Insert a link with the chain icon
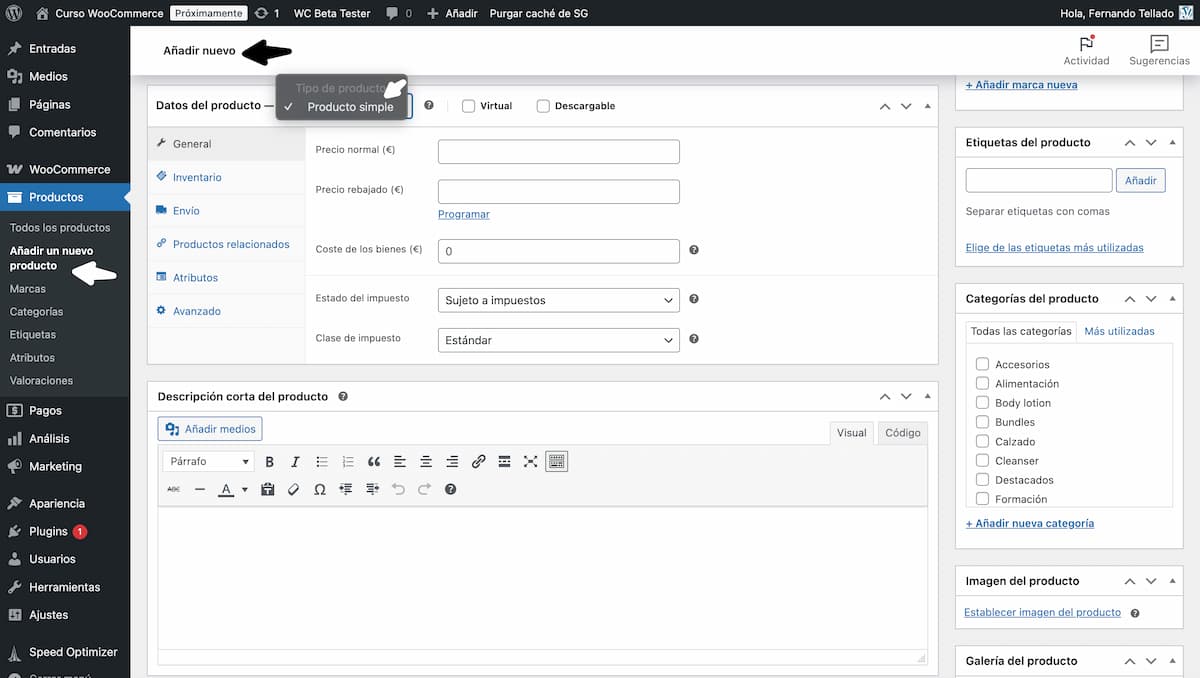 click(x=478, y=461)
